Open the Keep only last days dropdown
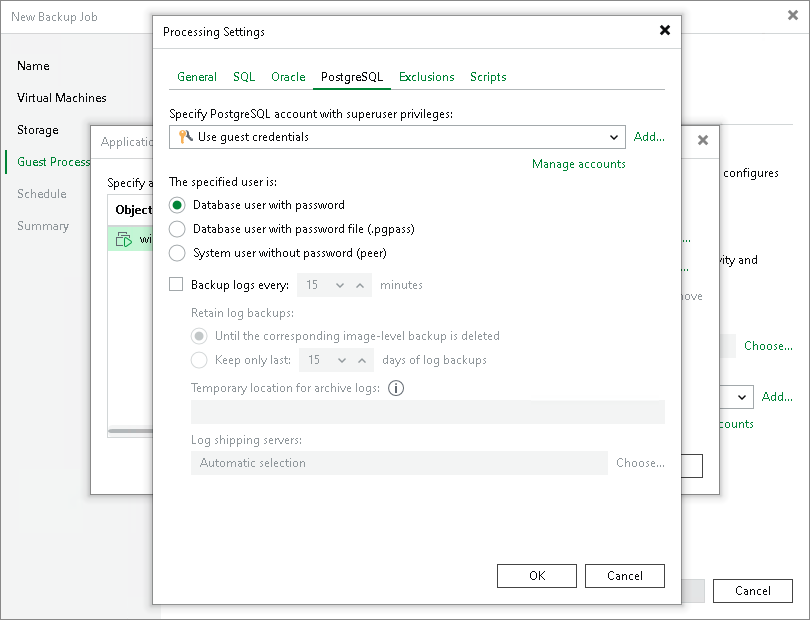 (342, 360)
